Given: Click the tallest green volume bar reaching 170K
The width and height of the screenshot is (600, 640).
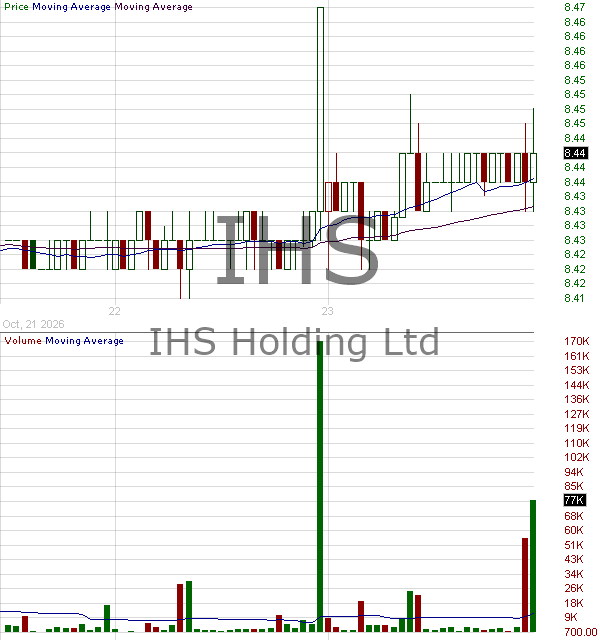Looking at the screenshot, I should click(x=320, y=487).
